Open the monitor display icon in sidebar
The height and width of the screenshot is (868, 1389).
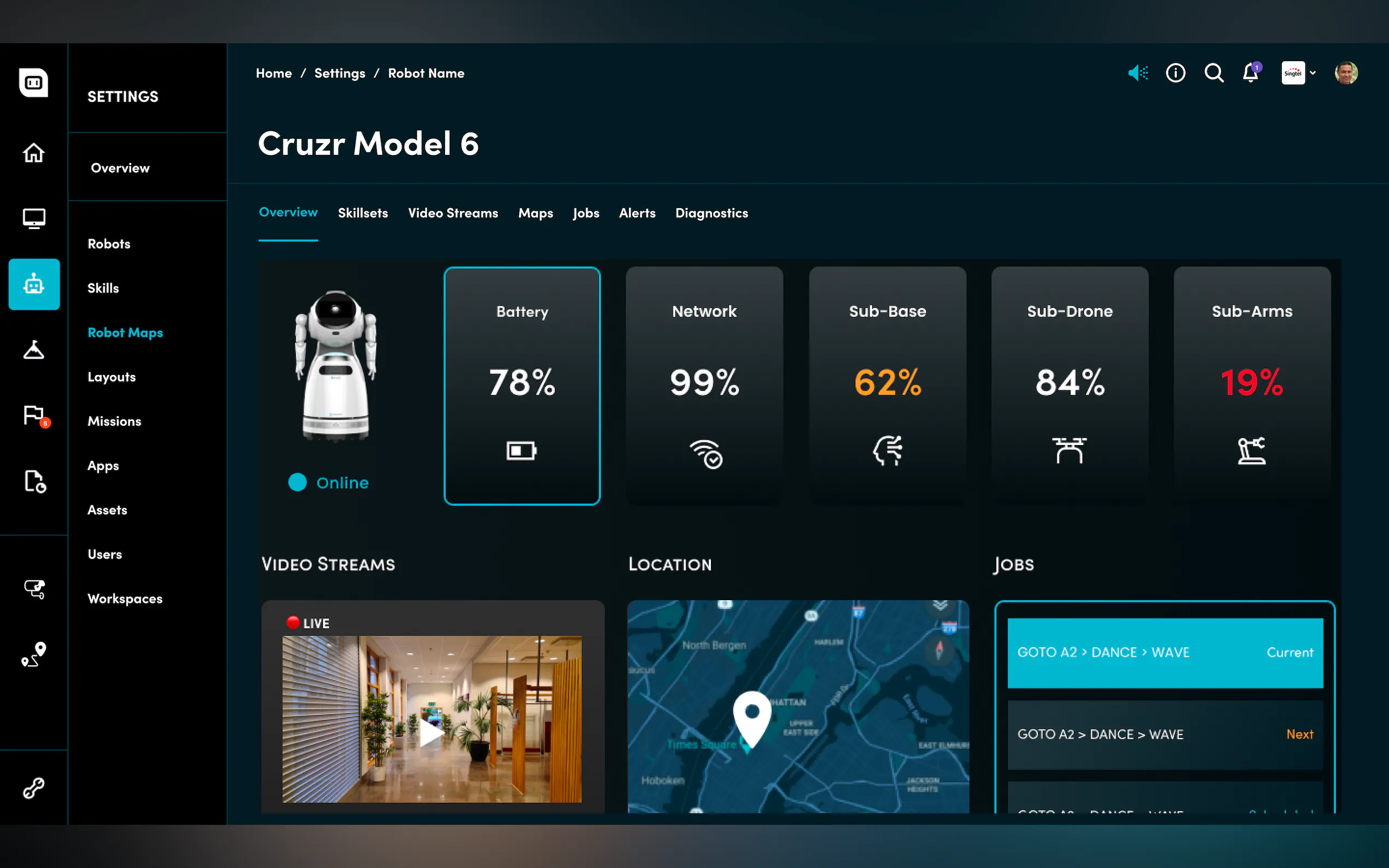(33, 218)
